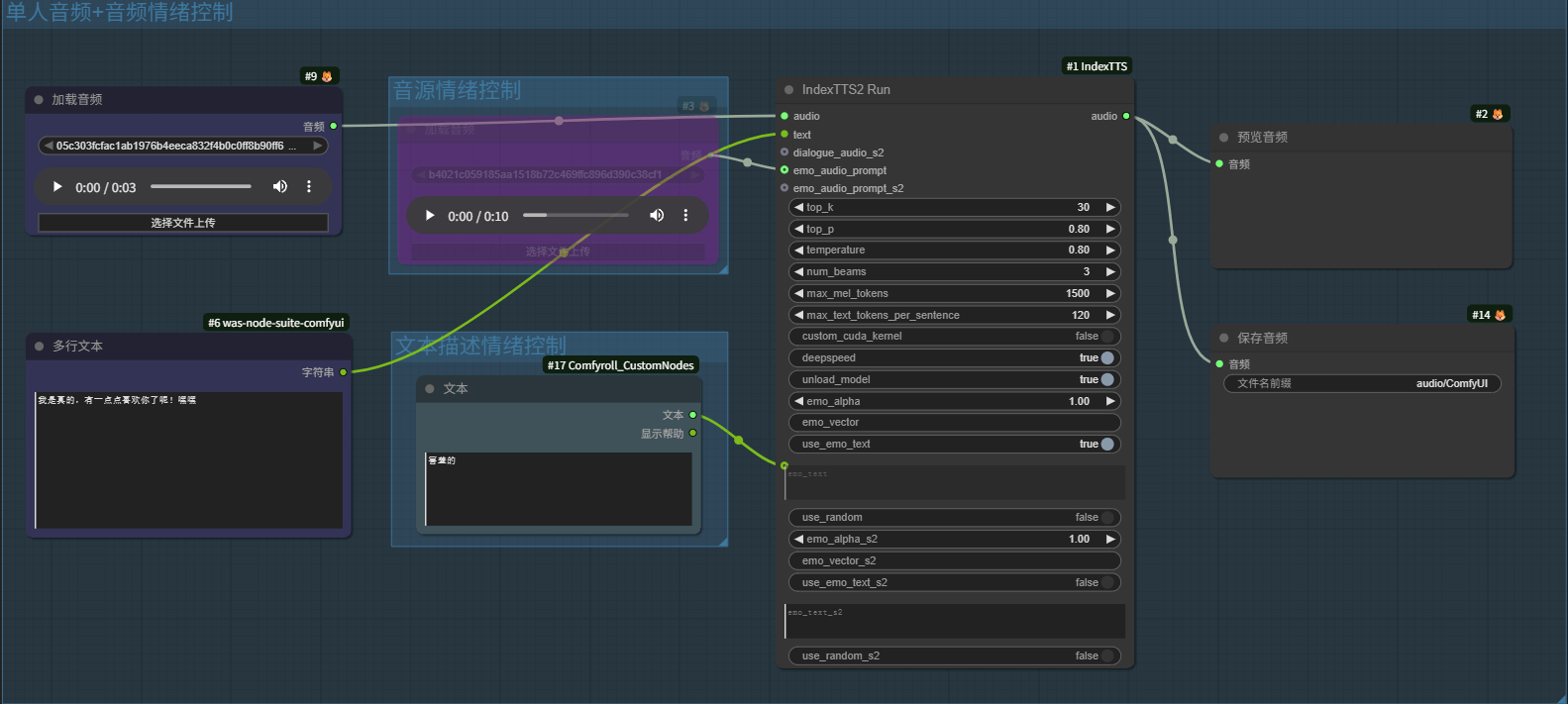Enable use_emo_text_s2 toggle
The width and height of the screenshot is (1568, 704).
(1107, 583)
